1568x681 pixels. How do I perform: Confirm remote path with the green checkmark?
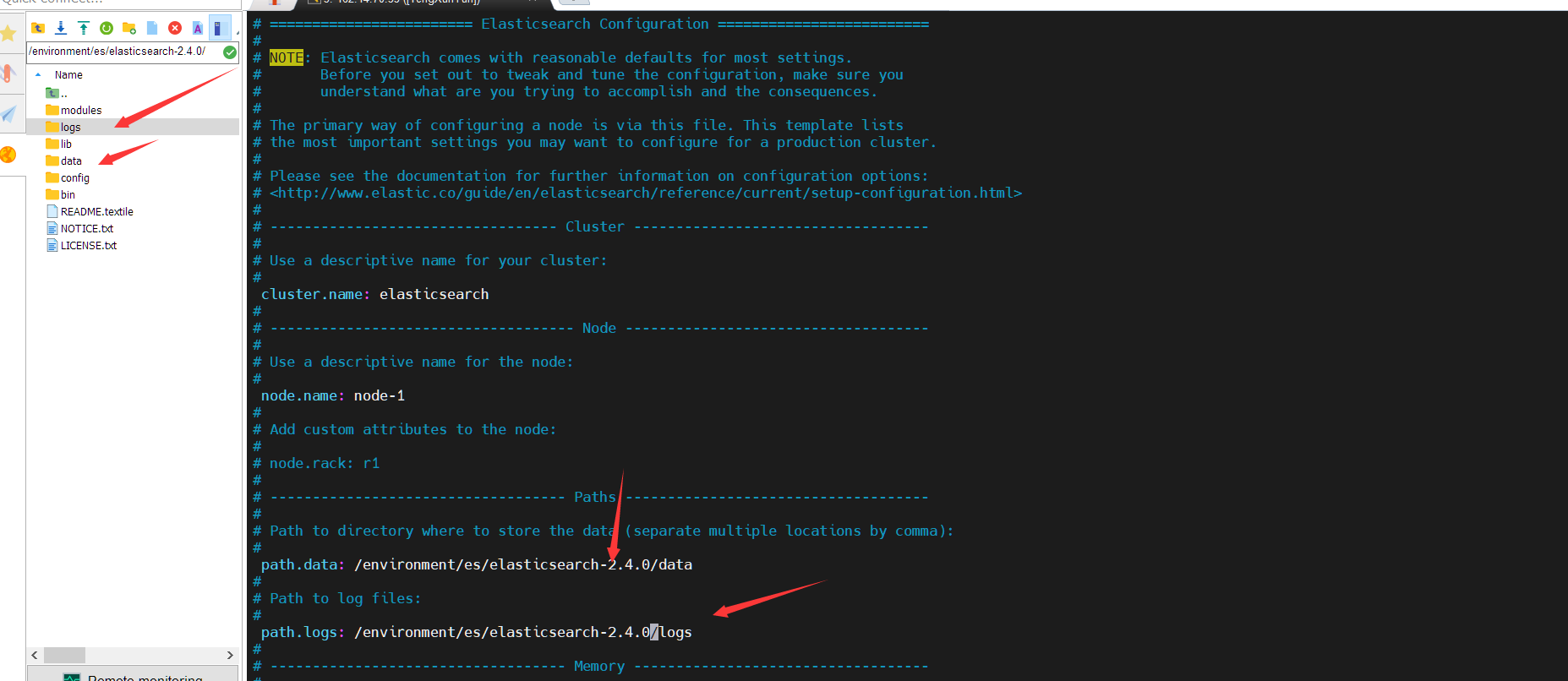(x=230, y=52)
